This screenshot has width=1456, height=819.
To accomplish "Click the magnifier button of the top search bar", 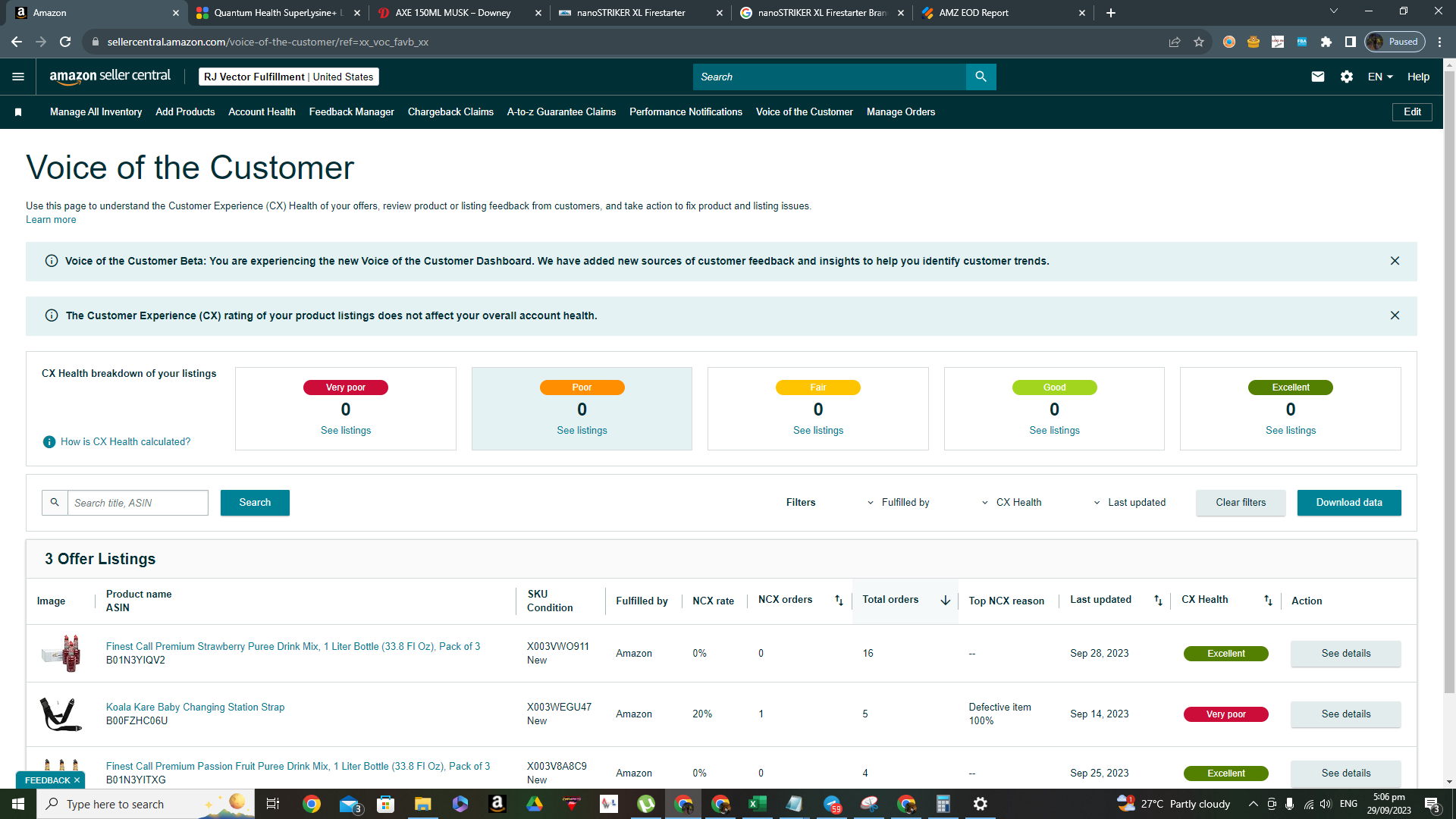I will click(981, 77).
